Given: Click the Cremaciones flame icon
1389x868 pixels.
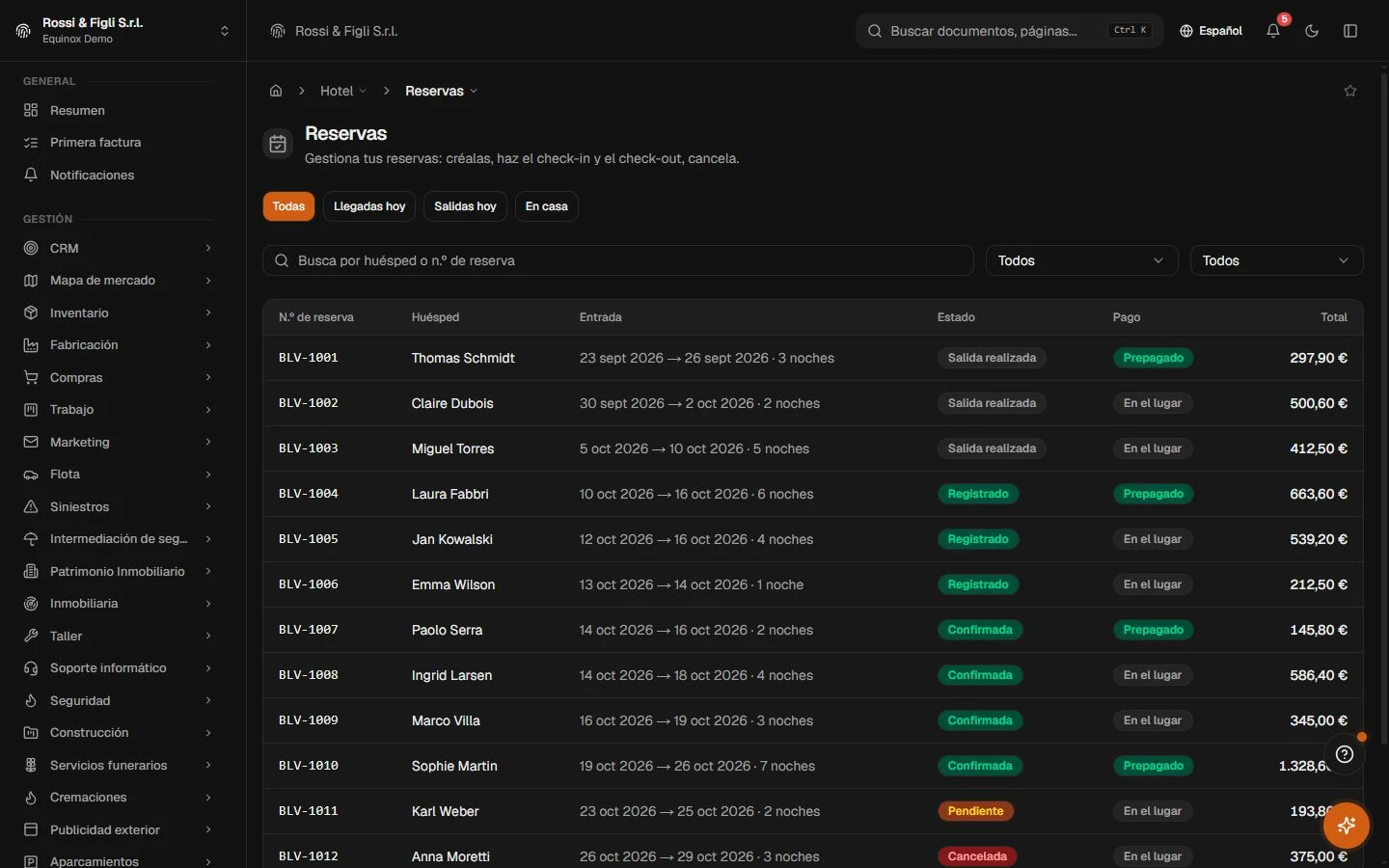Looking at the screenshot, I should (31, 798).
